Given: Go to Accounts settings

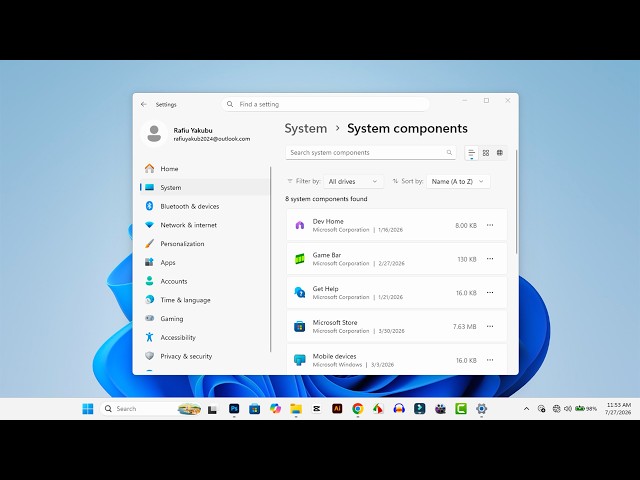Looking at the screenshot, I should click(x=204, y=281).
